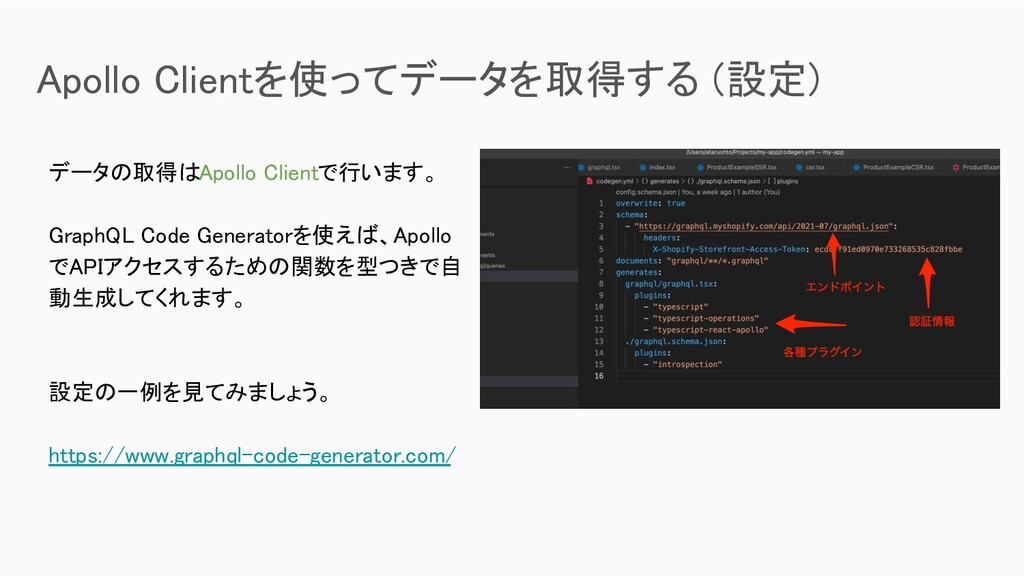Screen dimensions: 1024x576
Task: Click the pink icon on the rightmost tab
Action: (955, 167)
